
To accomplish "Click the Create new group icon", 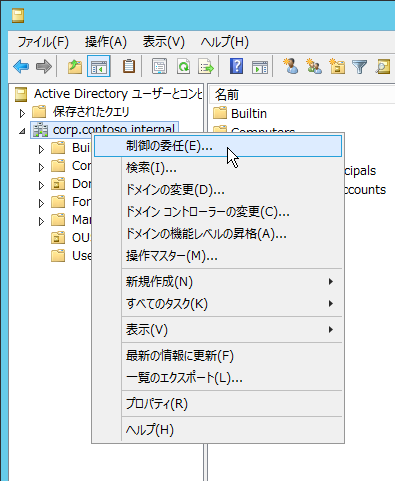I will (x=314, y=66).
